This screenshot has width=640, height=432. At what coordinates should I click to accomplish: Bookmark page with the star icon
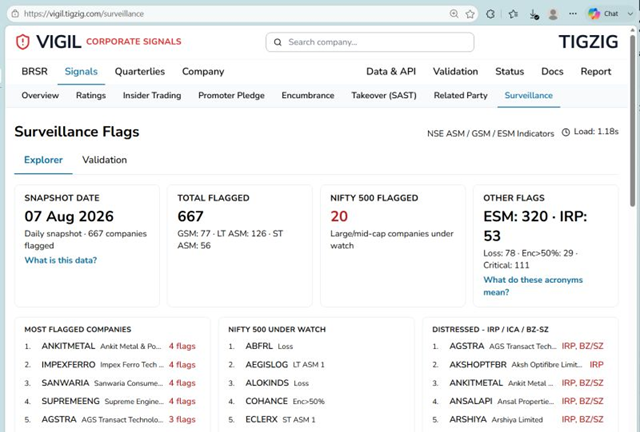[470, 14]
